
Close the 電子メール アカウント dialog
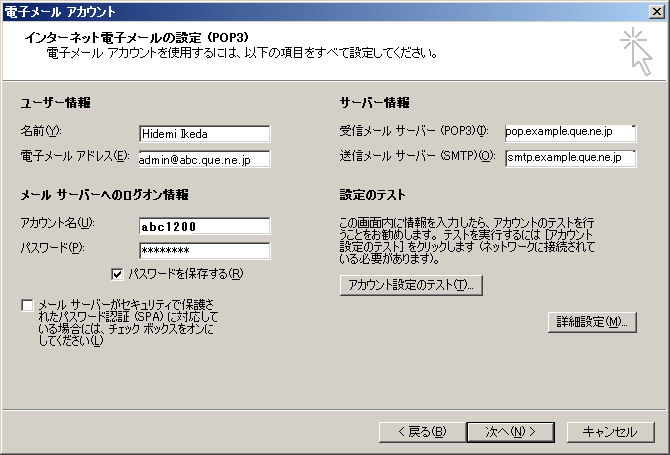click(x=657, y=12)
